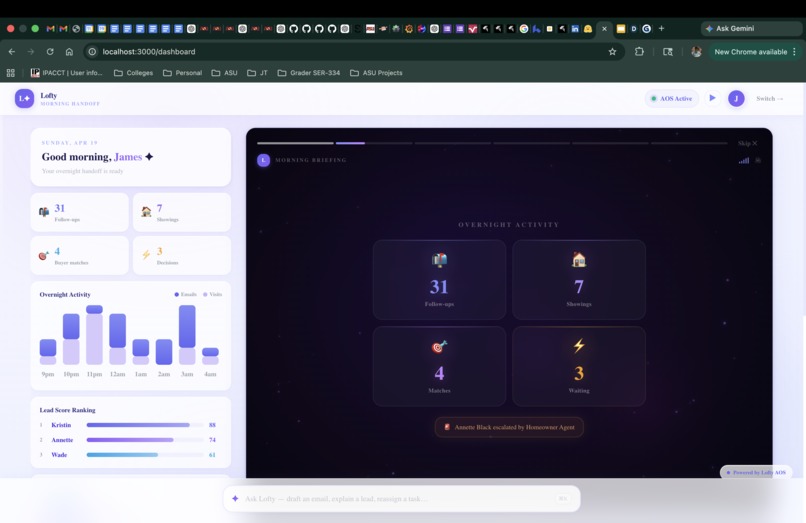
Task: Click the Lofty logo icon in the header
Action: click(x=24, y=98)
